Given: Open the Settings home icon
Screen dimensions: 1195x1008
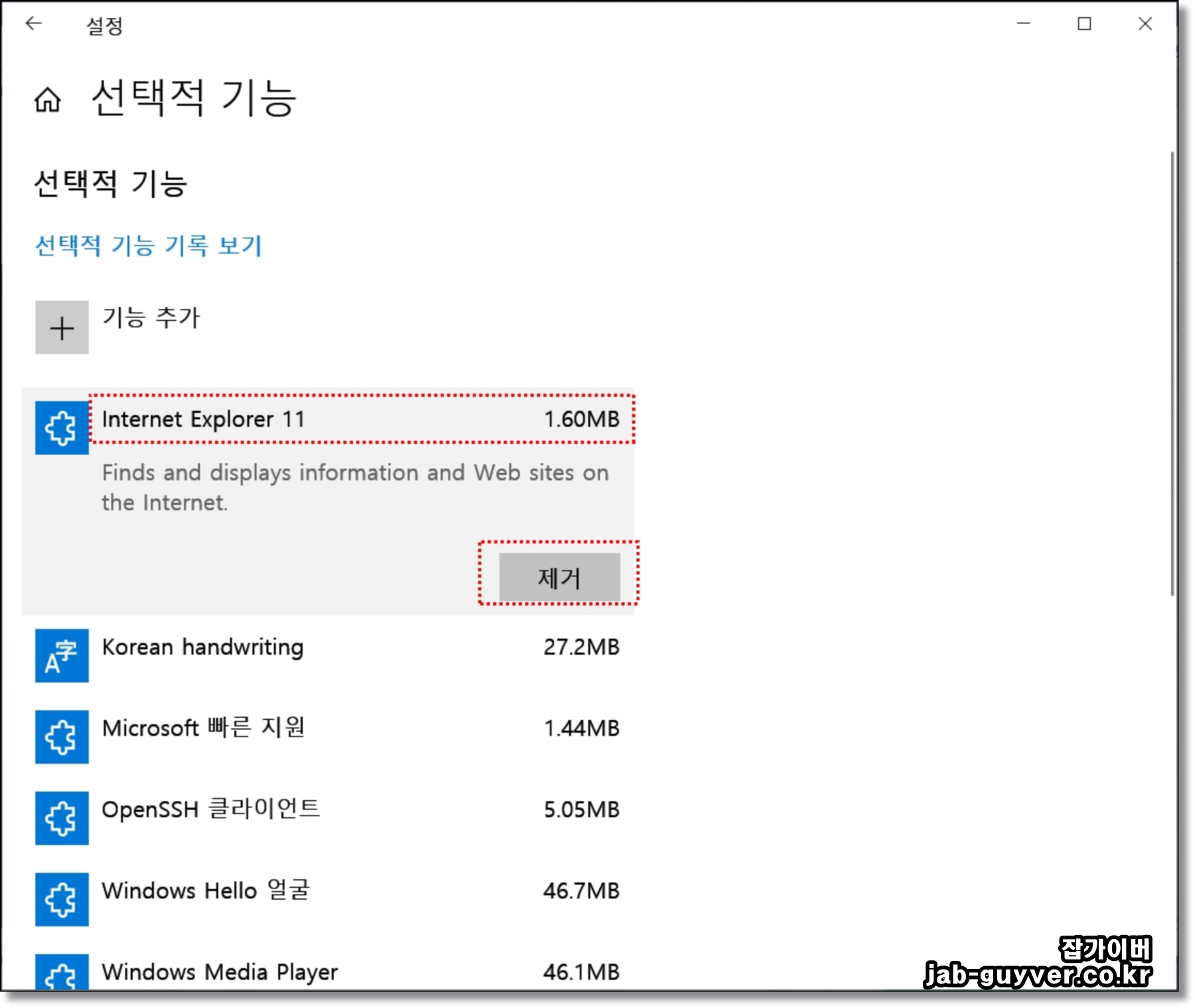Looking at the screenshot, I should pyautogui.click(x=47, y=100).
